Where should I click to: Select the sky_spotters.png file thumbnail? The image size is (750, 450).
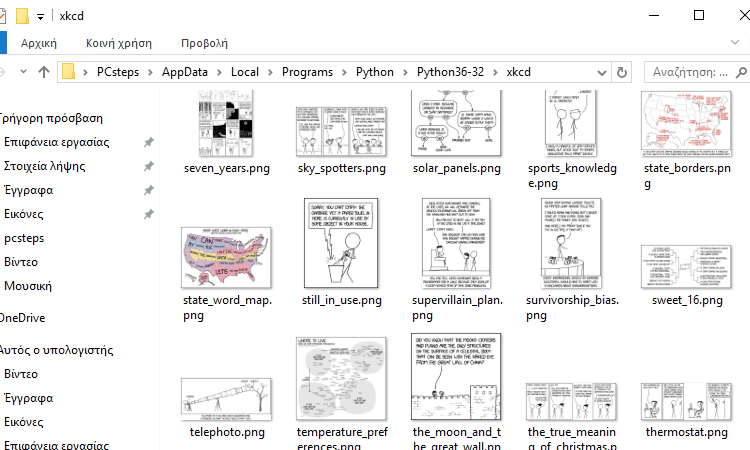341,132
